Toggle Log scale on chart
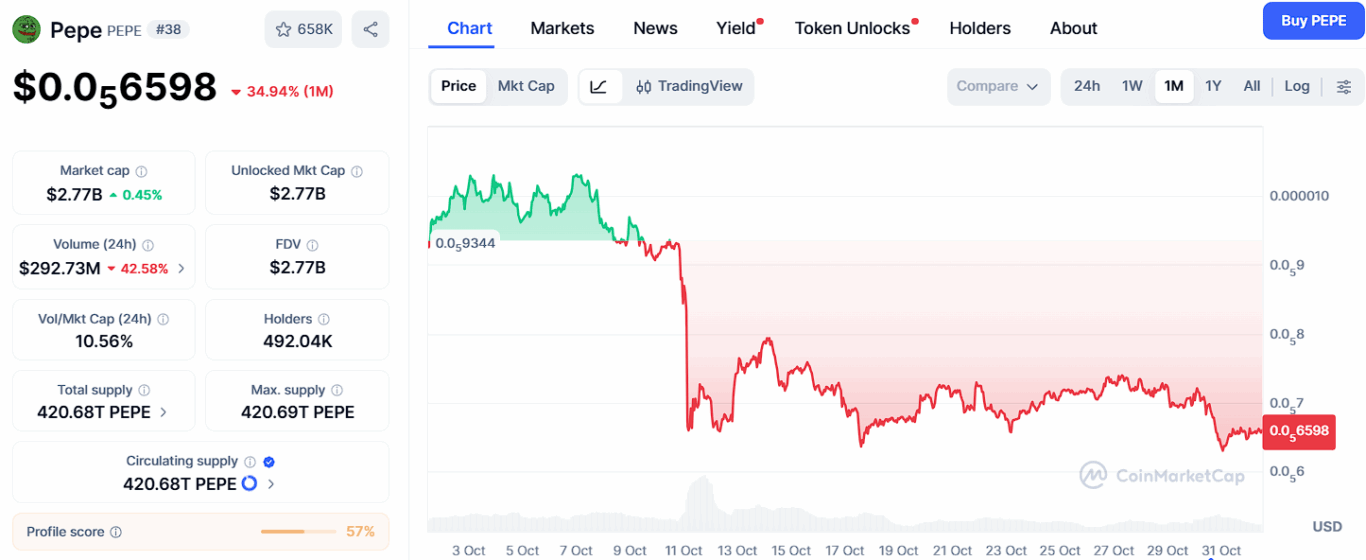1366x560 pixels. (x=1297, y=86)
